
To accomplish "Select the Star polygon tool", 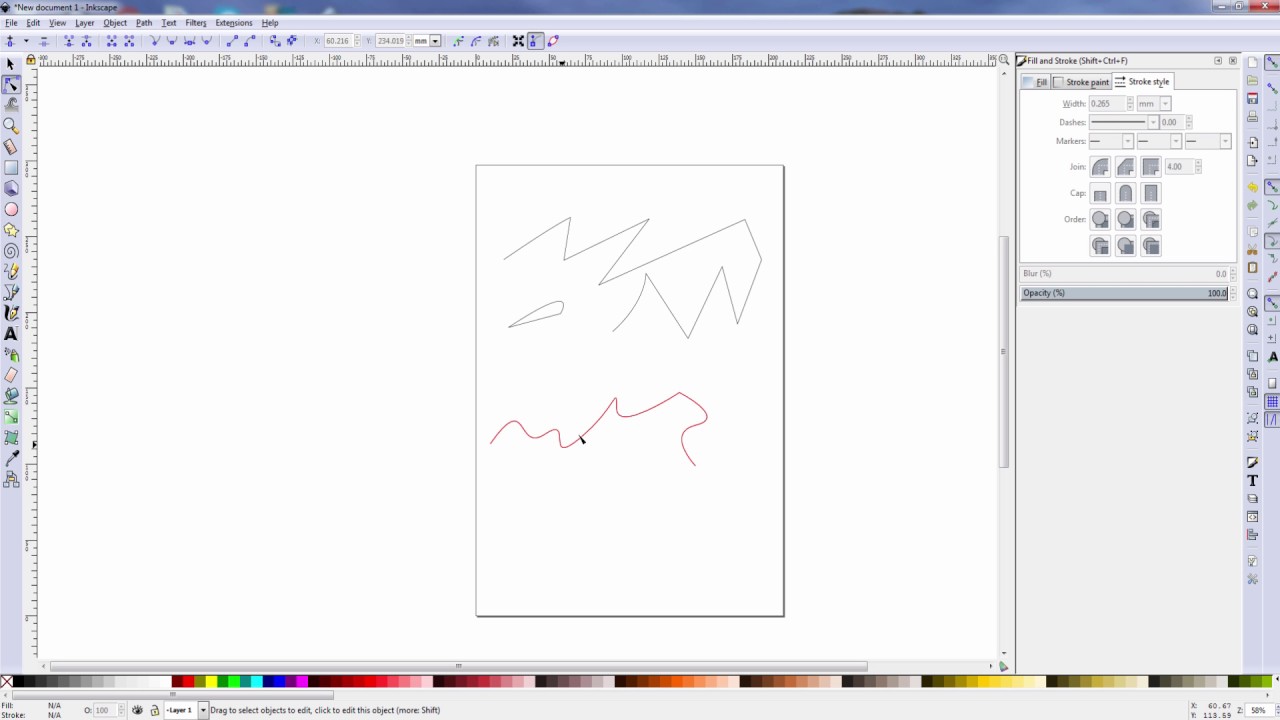I will point(11,230).
